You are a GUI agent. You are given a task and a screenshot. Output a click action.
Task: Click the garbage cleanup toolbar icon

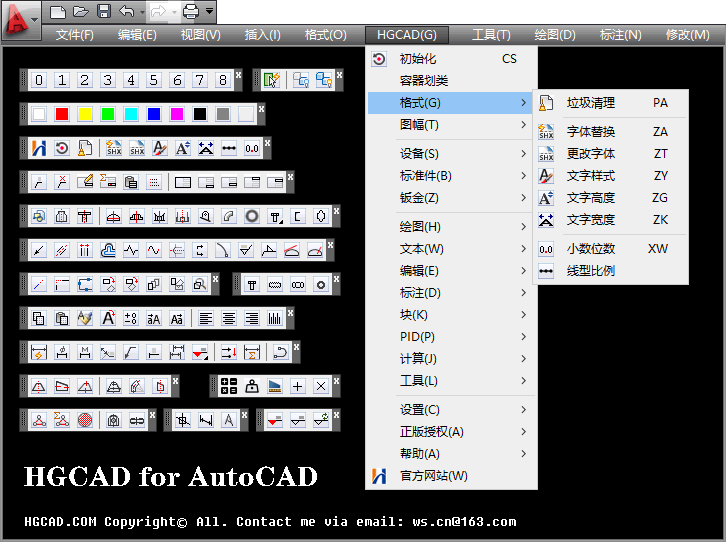tap(85, 148)
